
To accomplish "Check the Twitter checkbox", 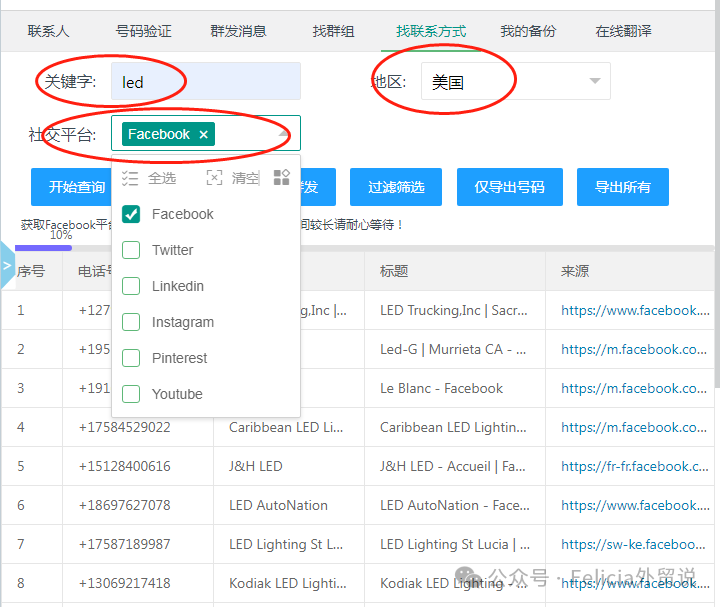I will click(131, 250).
